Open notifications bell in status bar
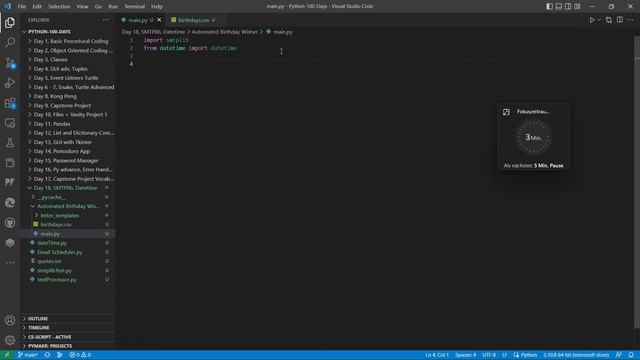Screen dimensions: 640x360 click(x=631, y=355)
